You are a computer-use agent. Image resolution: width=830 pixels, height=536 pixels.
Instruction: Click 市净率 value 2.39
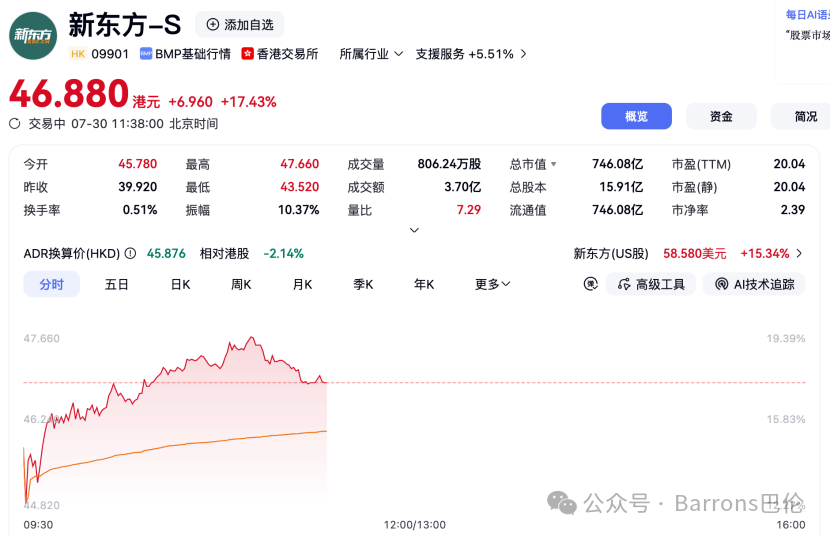point(793,210)
